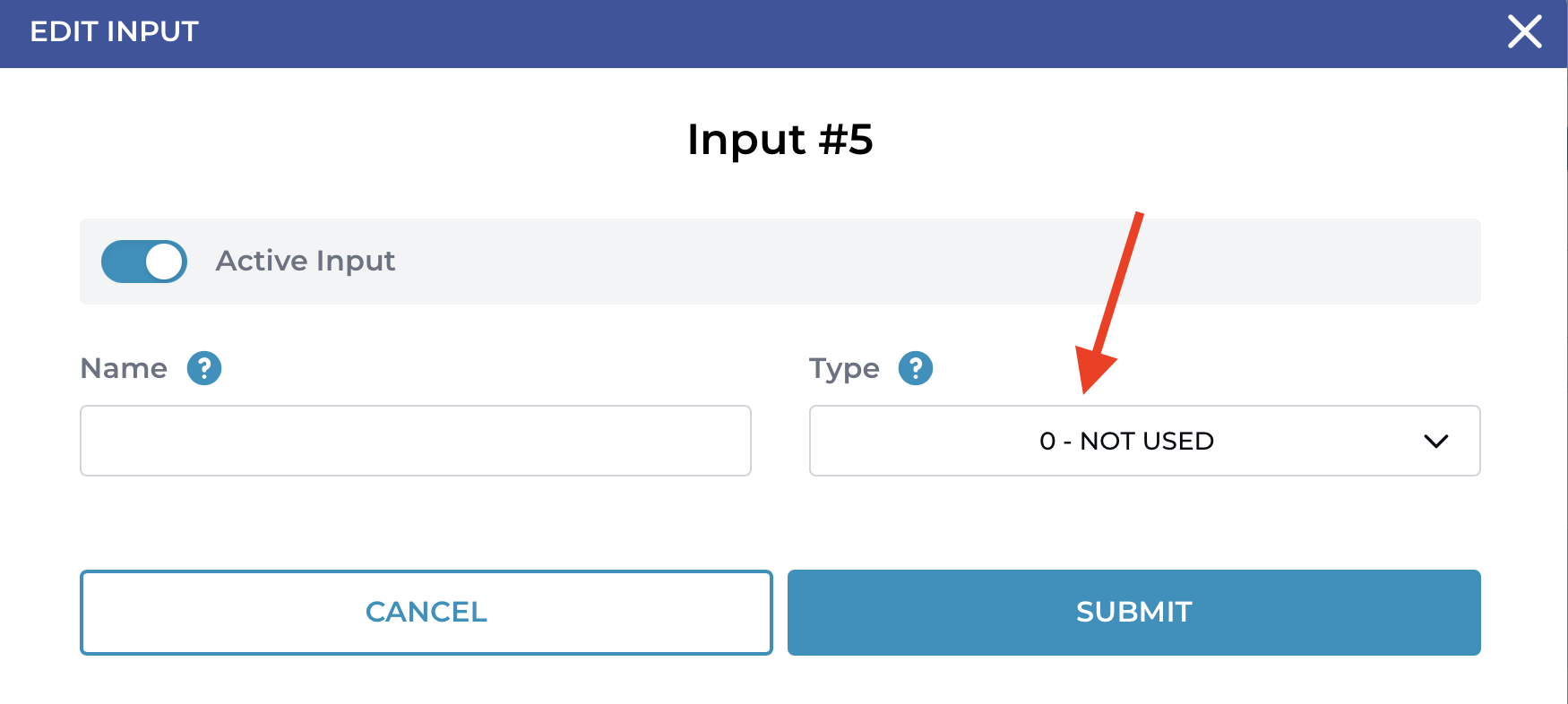
Task: Click the EDIT INPUT title text
Action: coord(114,32)
